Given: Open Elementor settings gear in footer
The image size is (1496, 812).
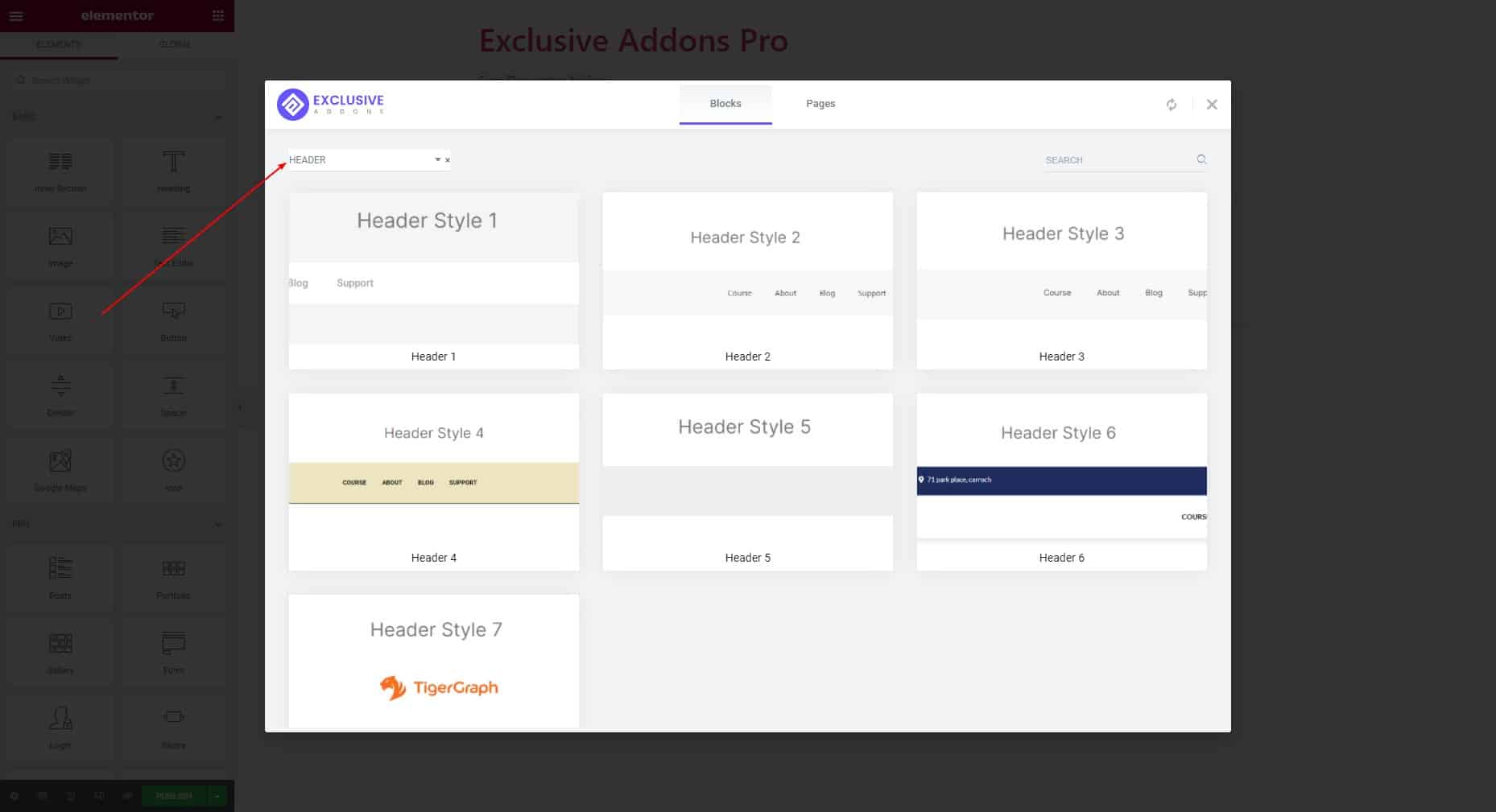Looking at the screenshot, I should click(14, 796).
